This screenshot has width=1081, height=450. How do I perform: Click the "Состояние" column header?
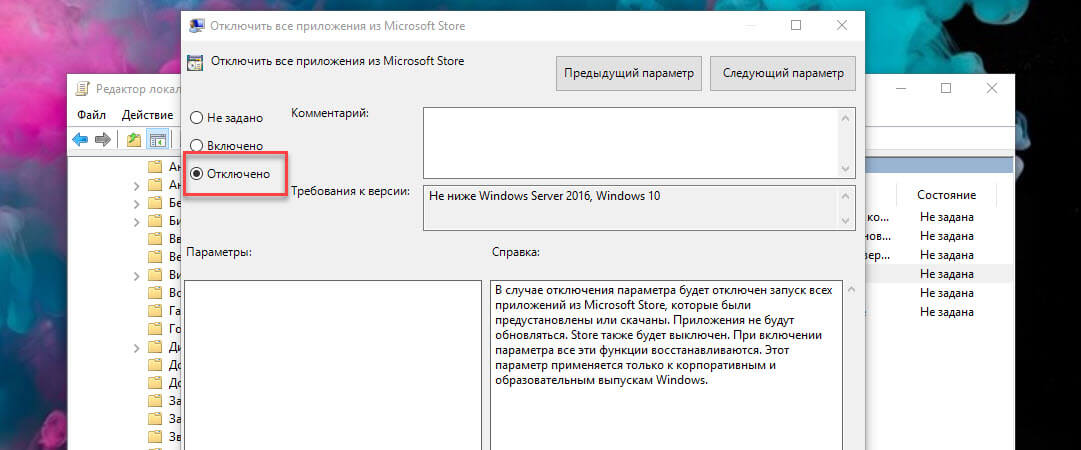click(x=946, y=195)
